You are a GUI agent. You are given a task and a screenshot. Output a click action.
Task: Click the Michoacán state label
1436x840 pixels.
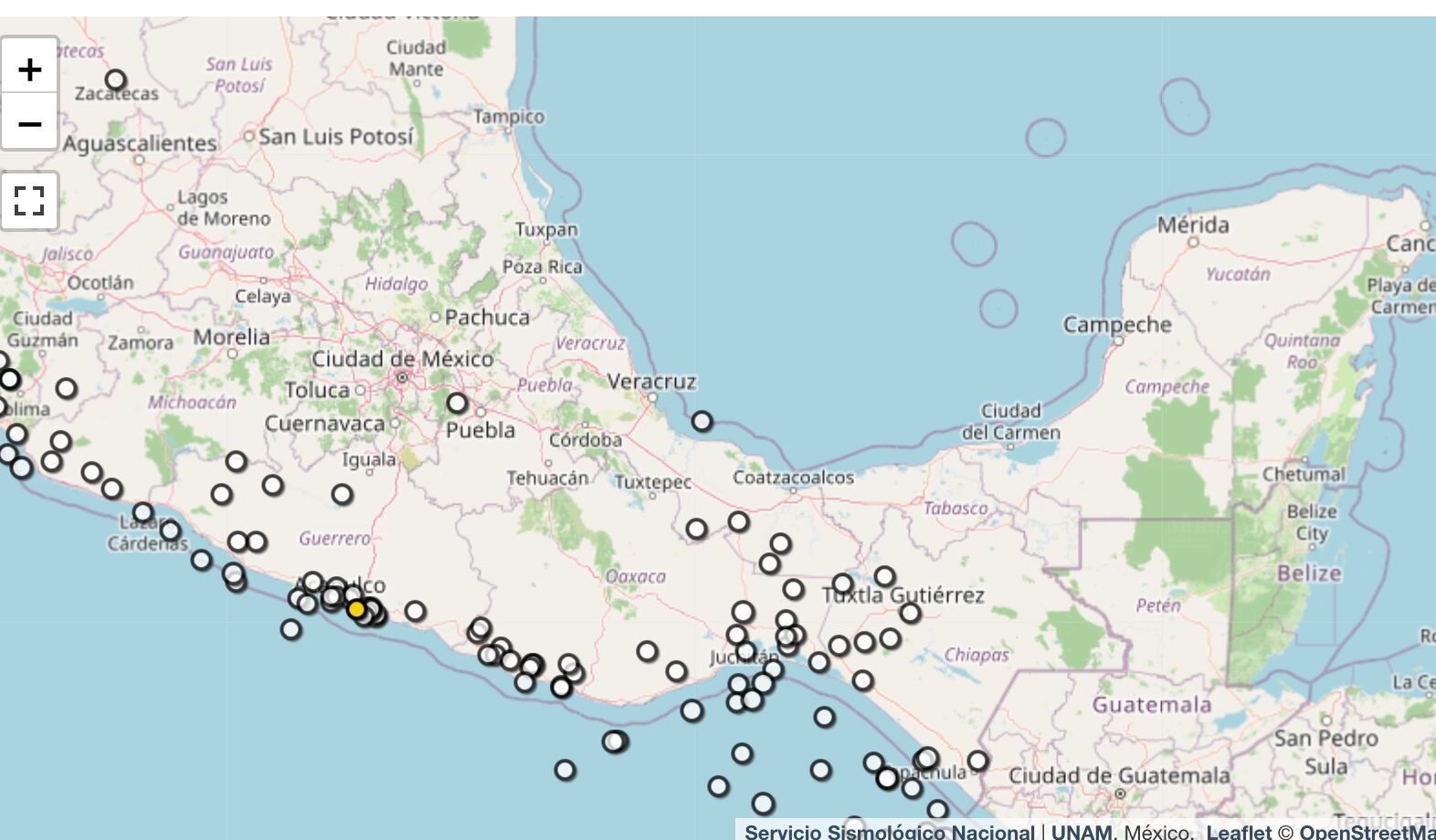[x=192, y=402]
